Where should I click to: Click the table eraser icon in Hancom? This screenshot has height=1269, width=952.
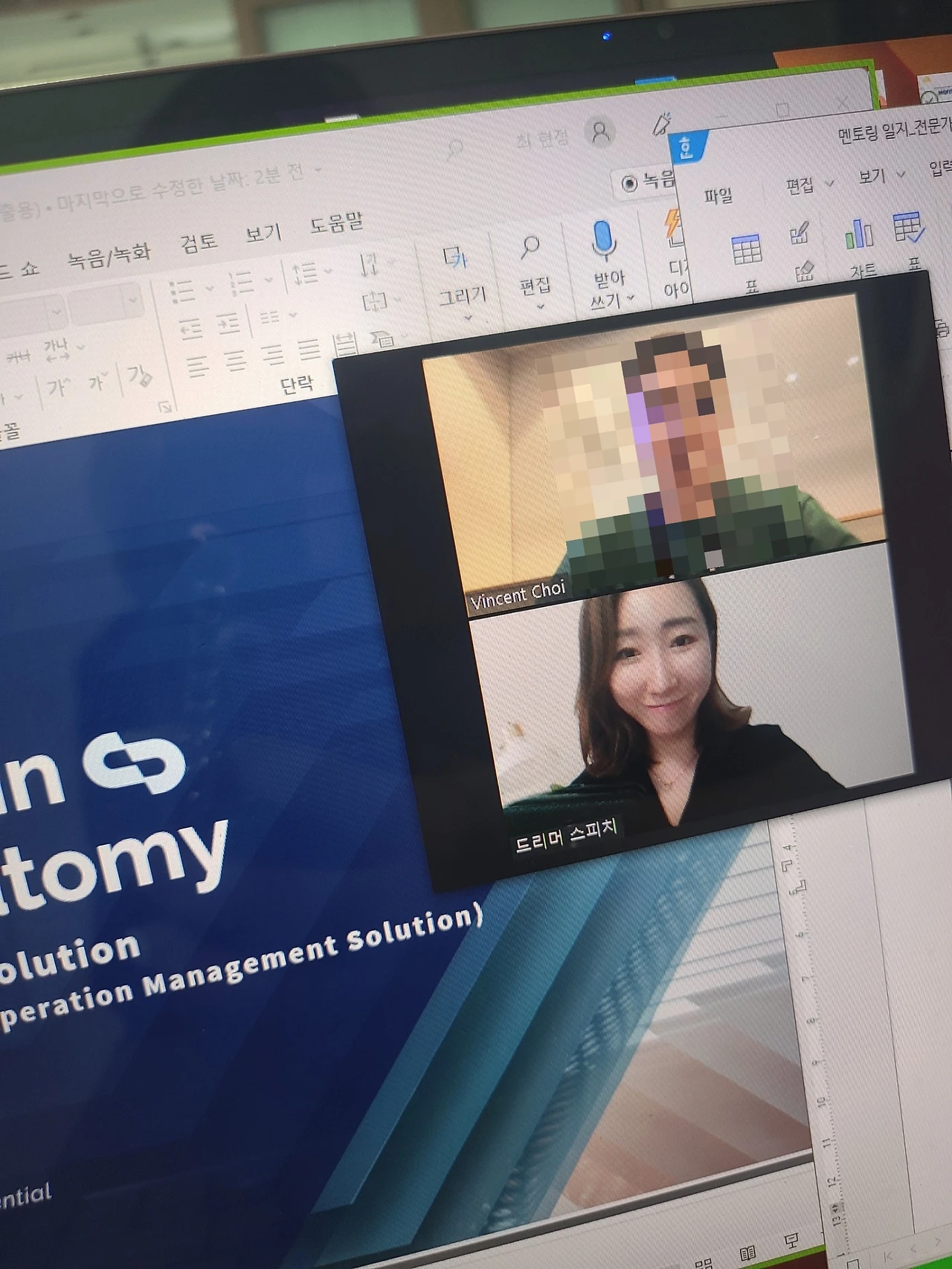804,272
